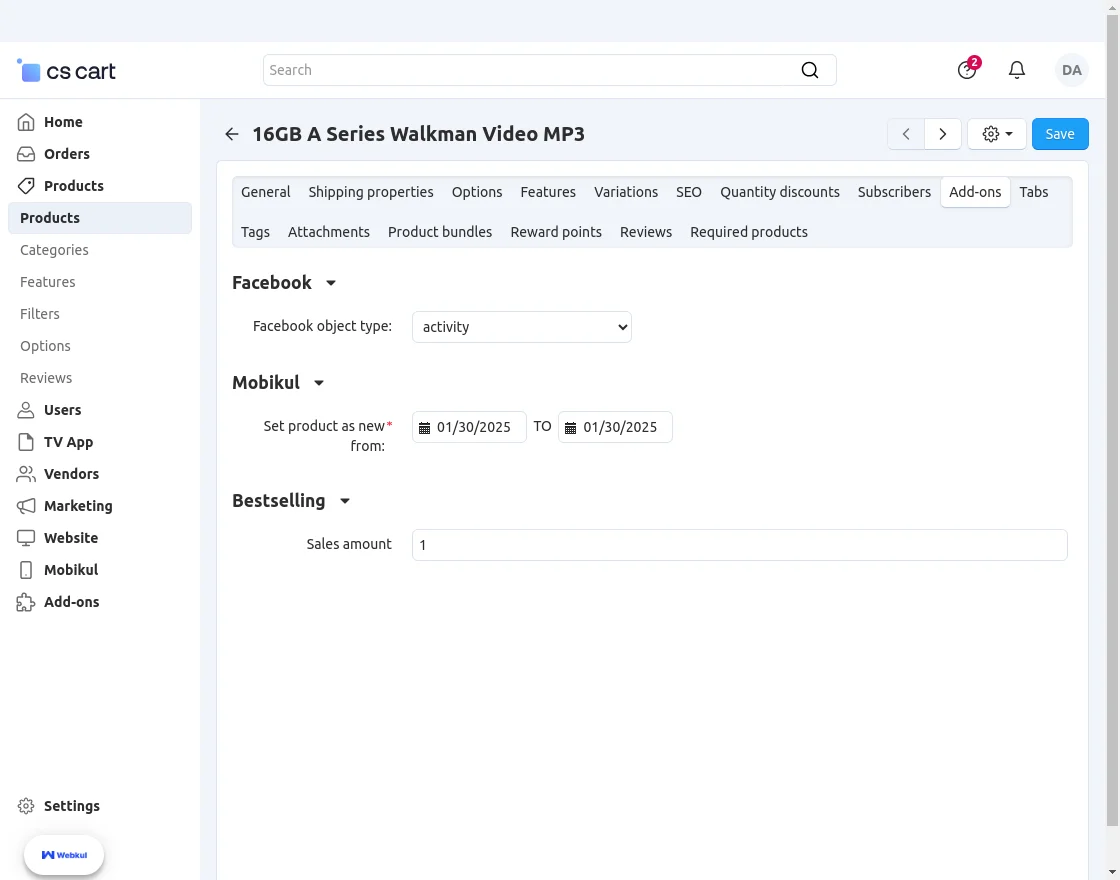Collapse the Mobikul section
The image size is (1120, 880).
point(319,383)
